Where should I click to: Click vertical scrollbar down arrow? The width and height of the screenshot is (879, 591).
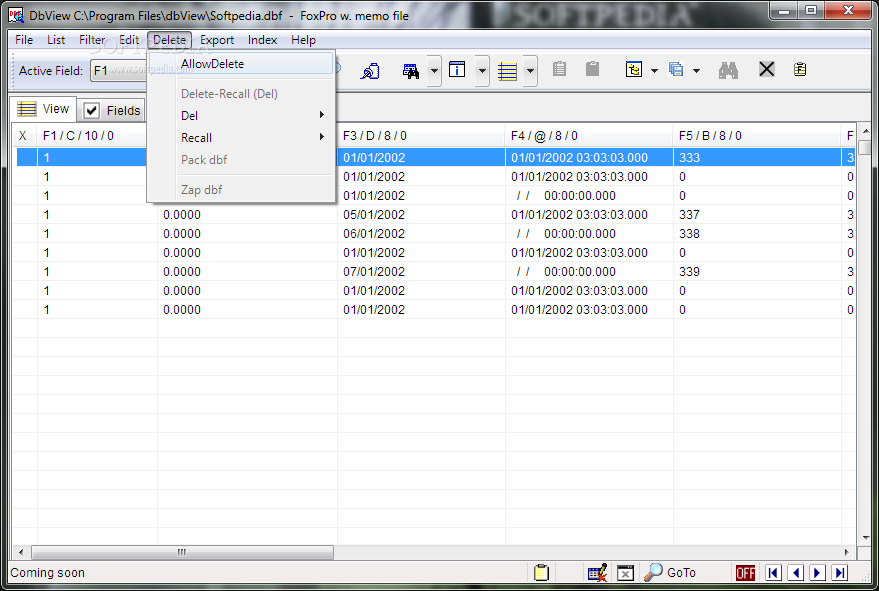point(866,538)
